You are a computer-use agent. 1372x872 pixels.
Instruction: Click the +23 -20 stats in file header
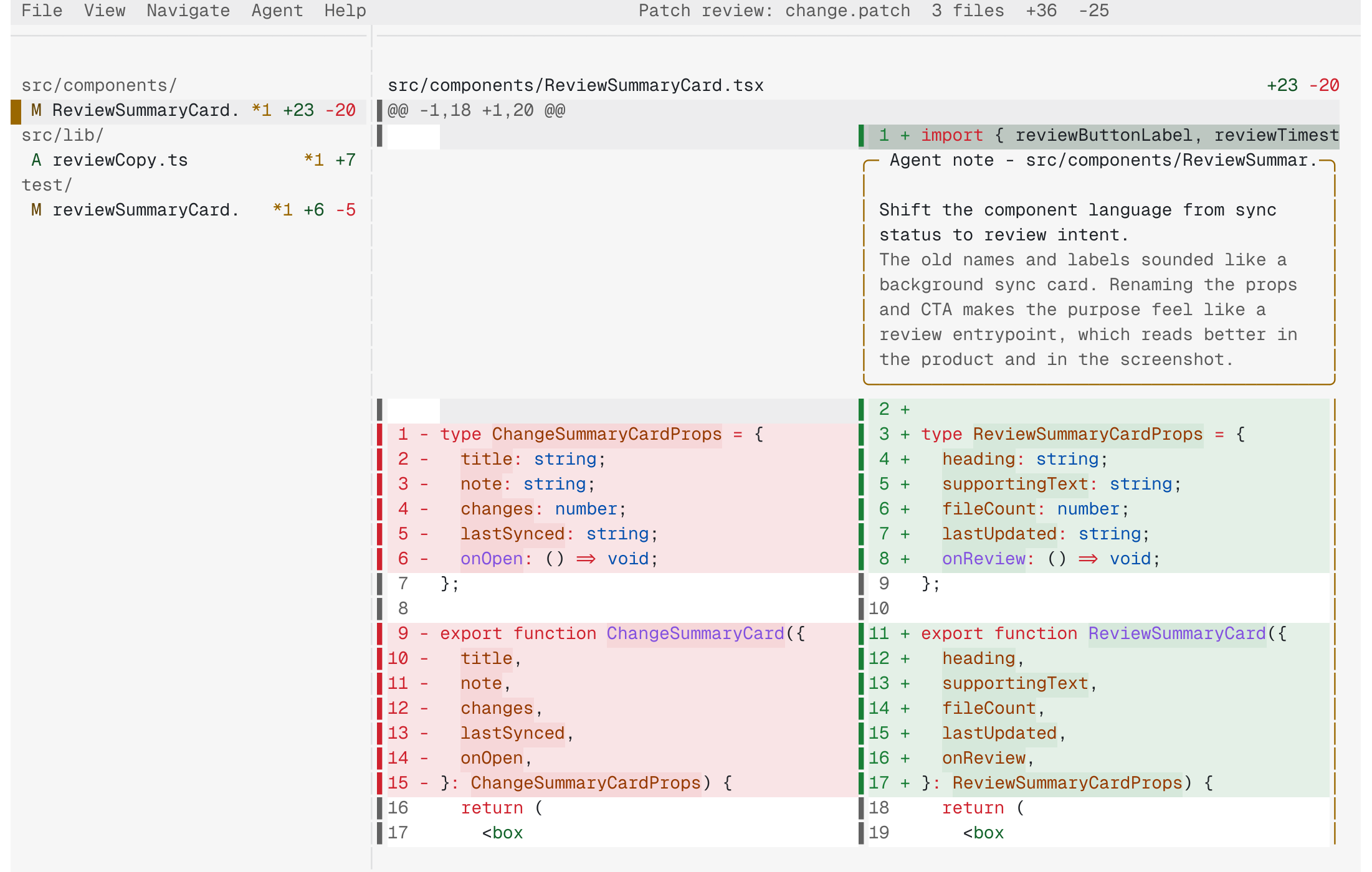click(x=1303, y=85)
